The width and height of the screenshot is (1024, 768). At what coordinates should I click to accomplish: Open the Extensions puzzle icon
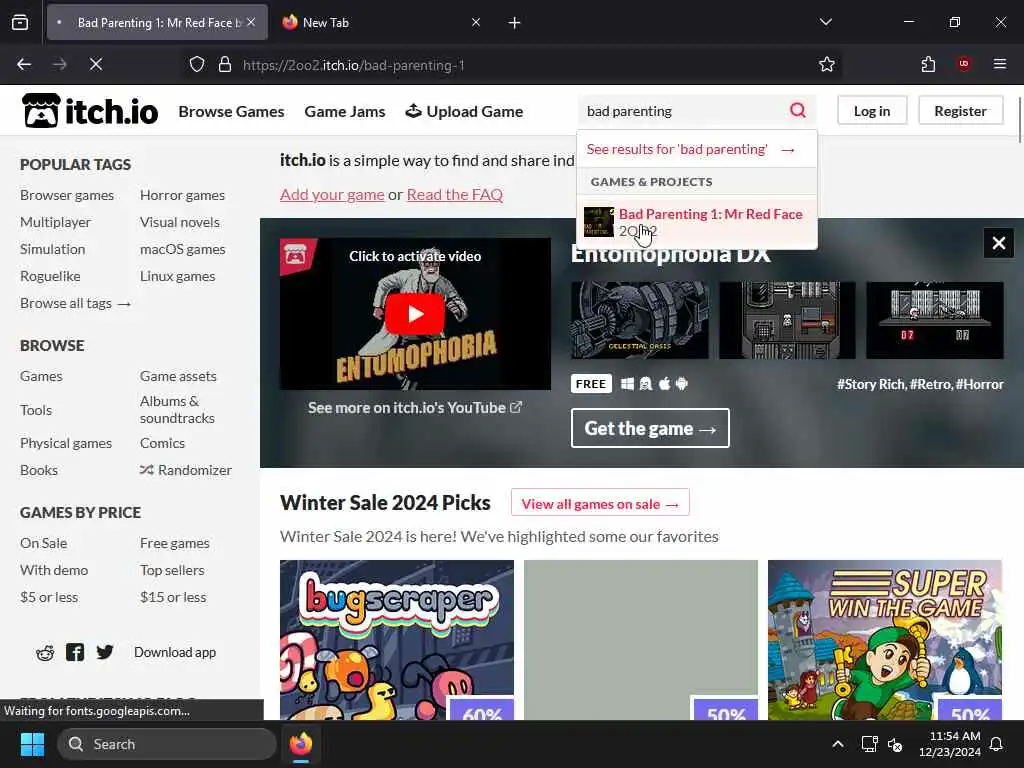click(x=928, y=64)
